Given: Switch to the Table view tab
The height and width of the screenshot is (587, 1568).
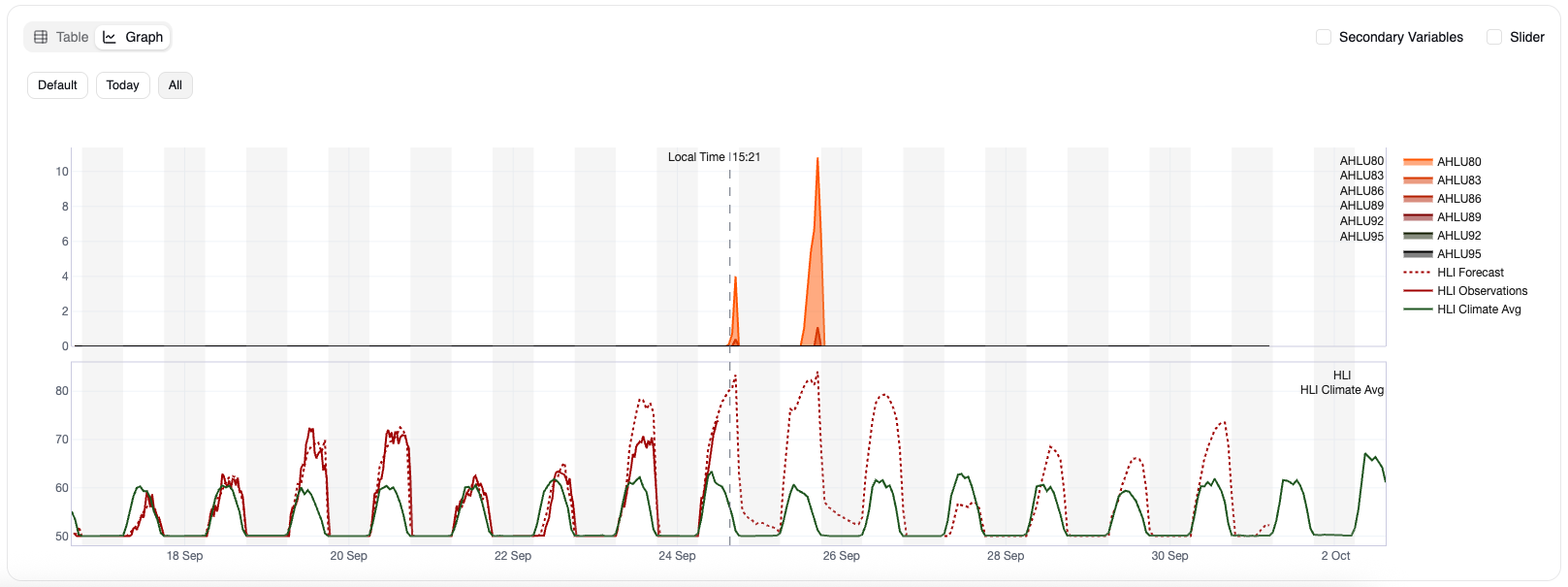Looking at the screenshot, I should pyautogui.click(x=61, y=37).
